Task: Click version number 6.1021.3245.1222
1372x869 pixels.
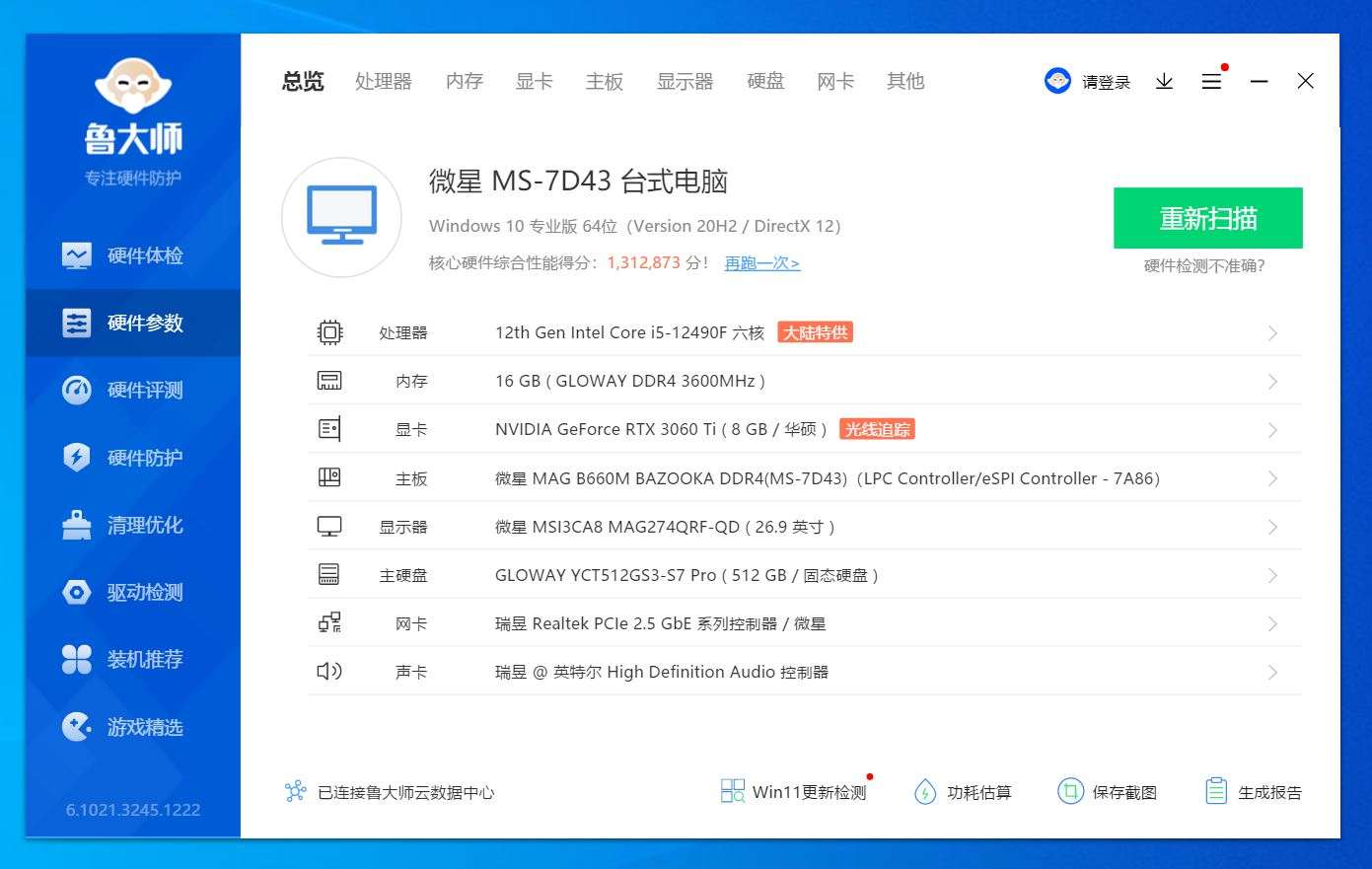Action: click(133, 810)
